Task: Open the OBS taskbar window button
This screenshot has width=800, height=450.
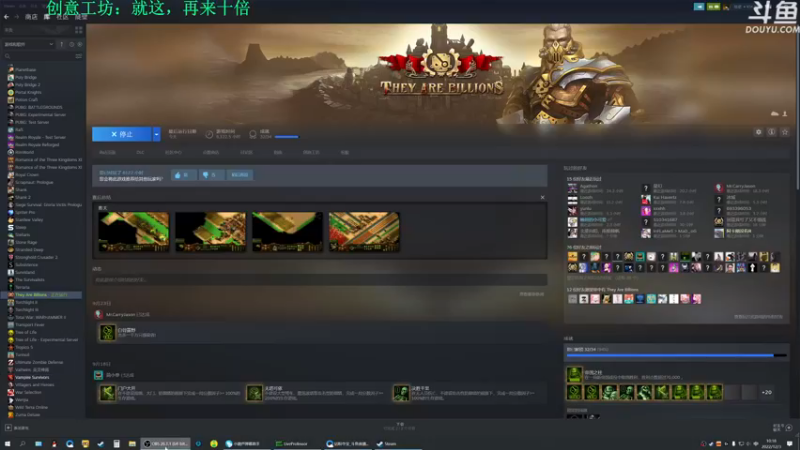Action: point(166,444)
